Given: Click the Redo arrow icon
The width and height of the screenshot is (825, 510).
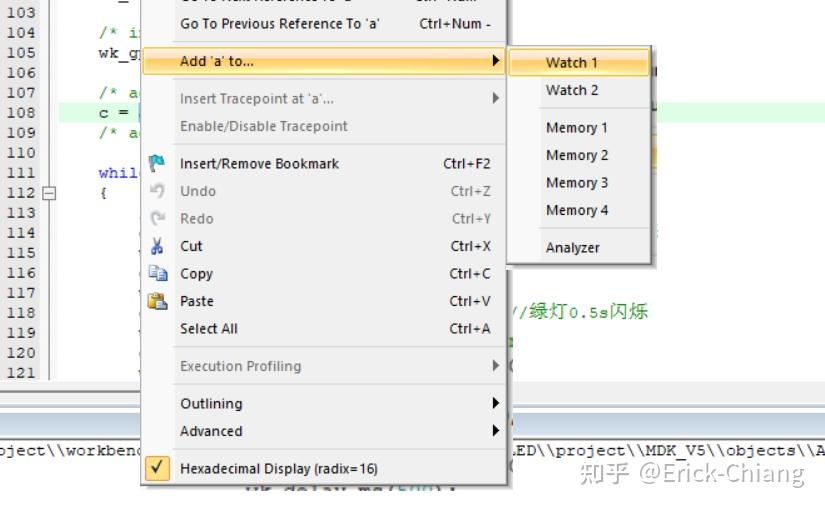Looking at the screenshot, I should tap(157, 218).
